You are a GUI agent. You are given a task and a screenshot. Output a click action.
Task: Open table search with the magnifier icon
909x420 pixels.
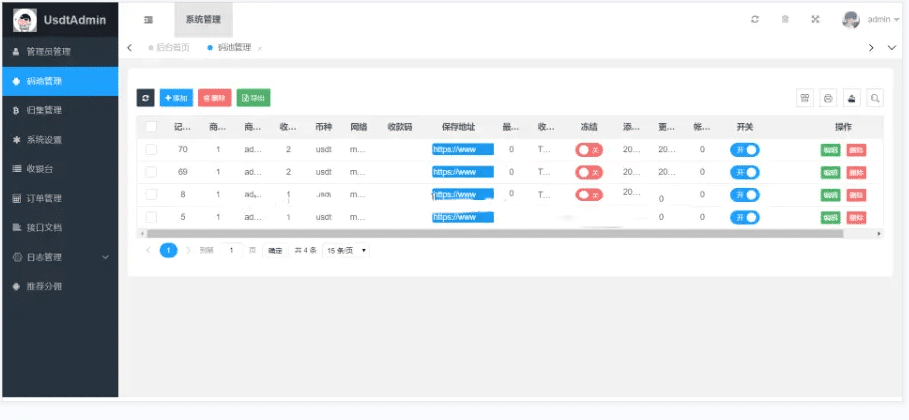point(875,98)
